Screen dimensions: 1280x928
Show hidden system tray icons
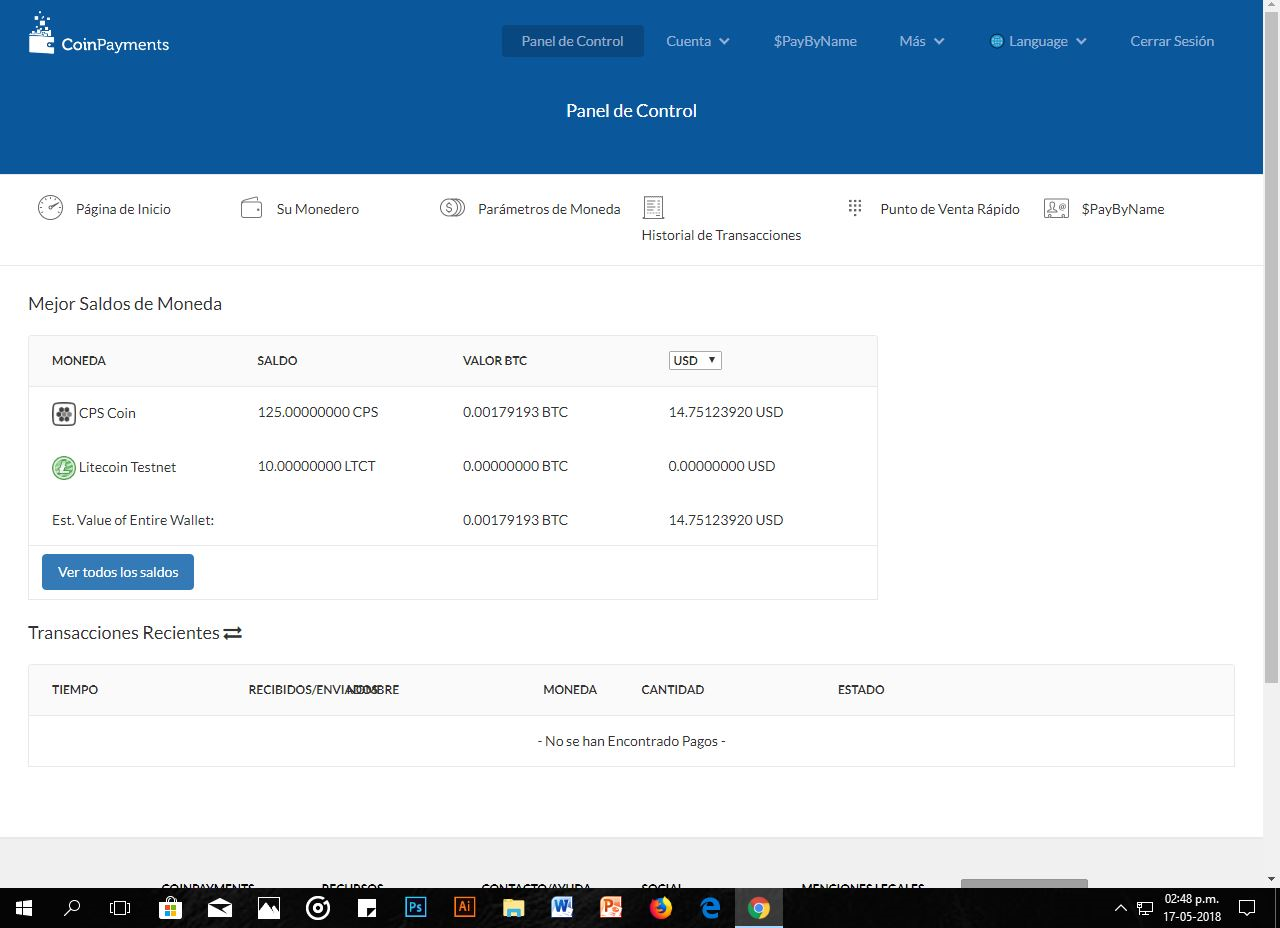(x=1120, y=908)
